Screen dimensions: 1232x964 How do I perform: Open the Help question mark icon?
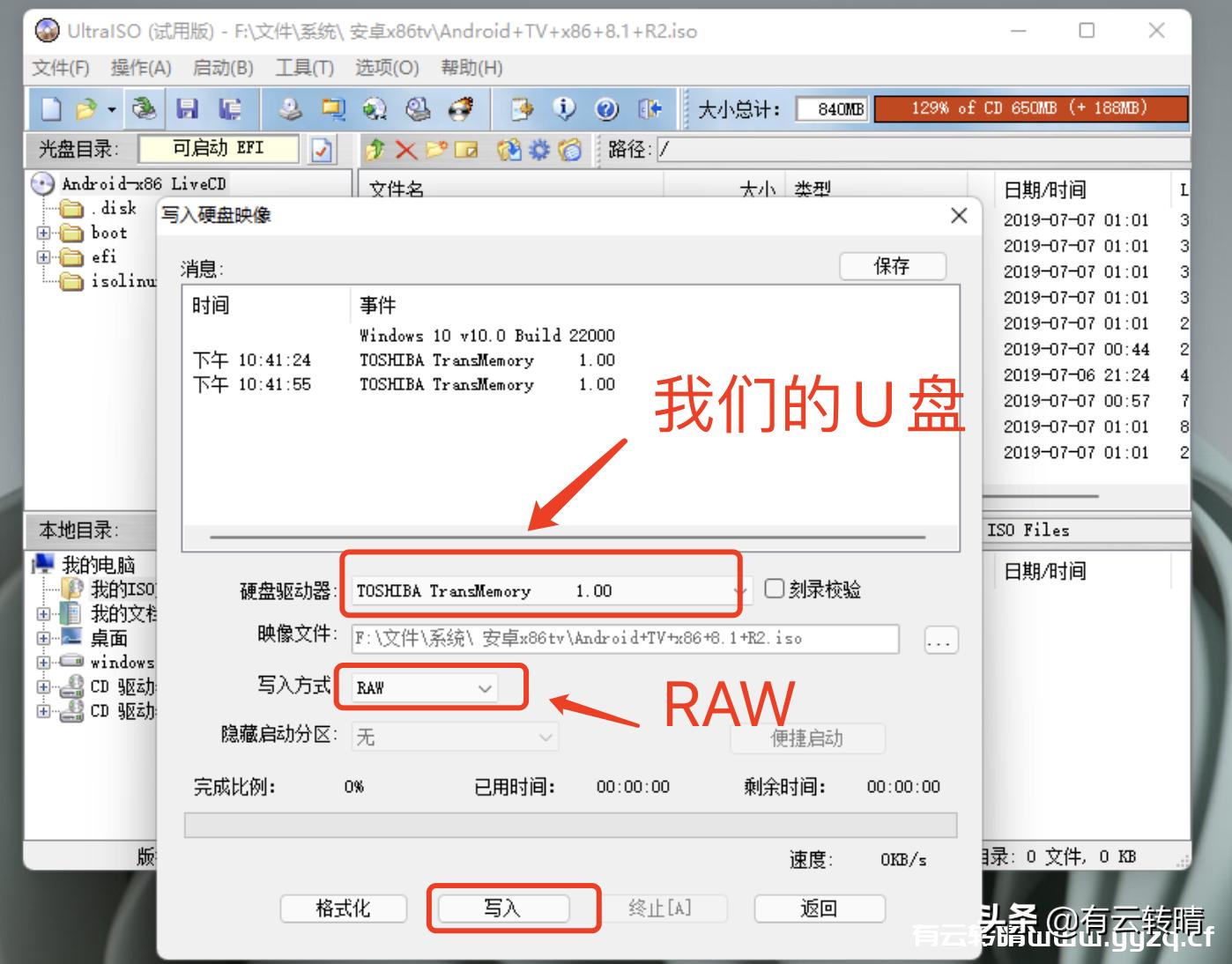tap(606, 108)
